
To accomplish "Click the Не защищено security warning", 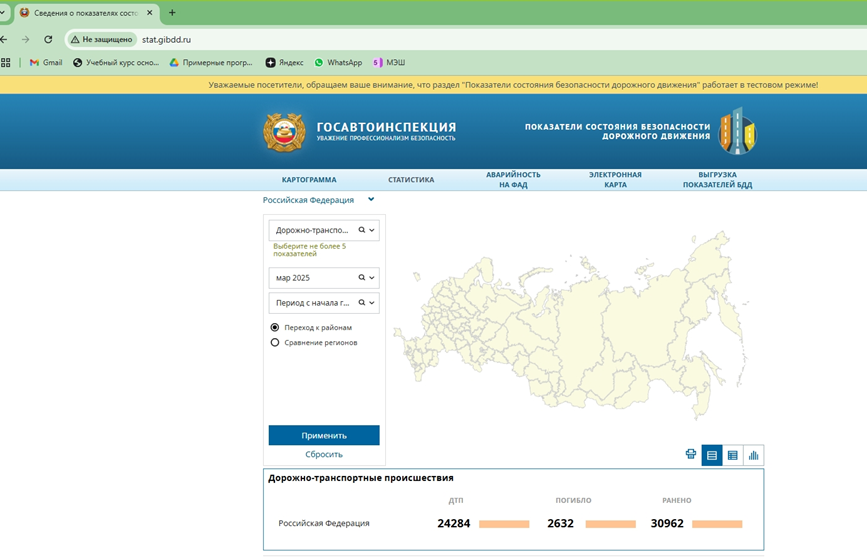I will 102,39.
